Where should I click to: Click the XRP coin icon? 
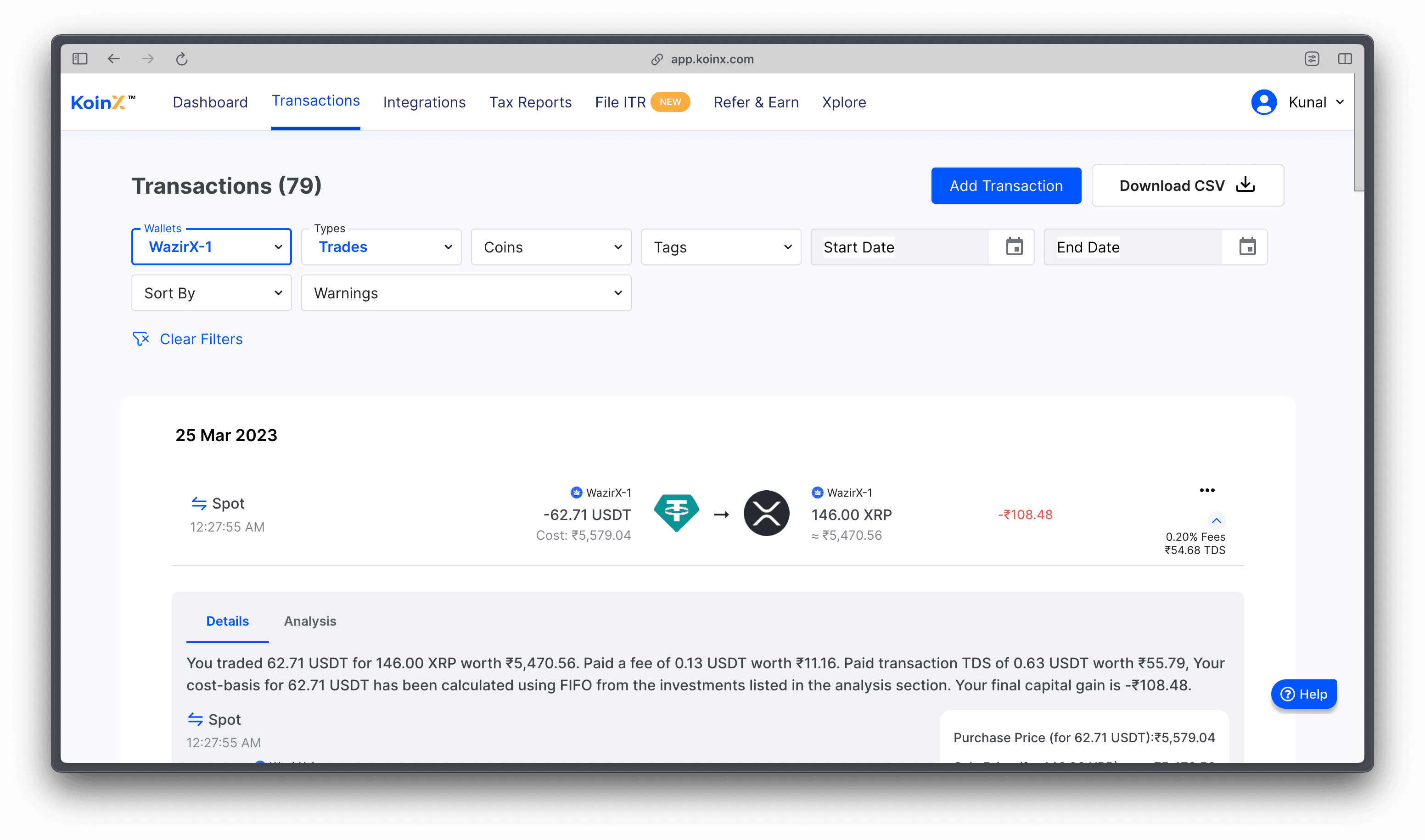[766, 513]
